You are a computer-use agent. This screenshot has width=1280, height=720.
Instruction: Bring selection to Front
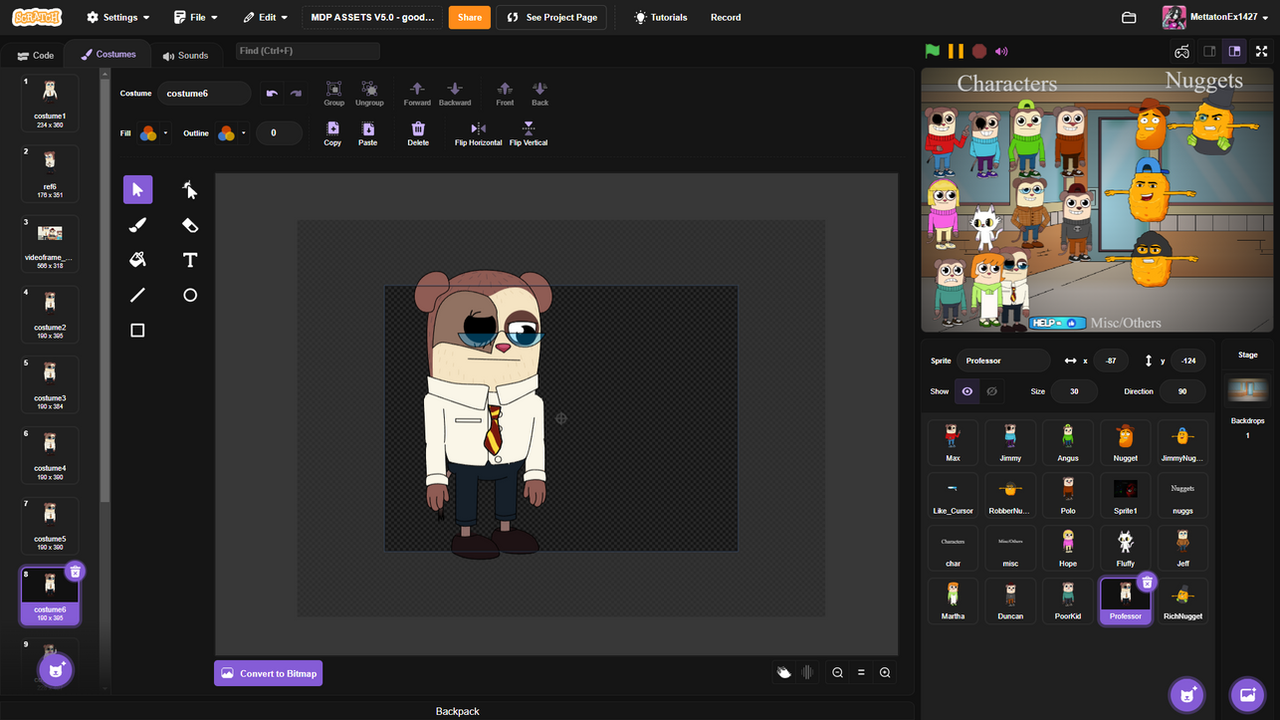coord(505,93)
